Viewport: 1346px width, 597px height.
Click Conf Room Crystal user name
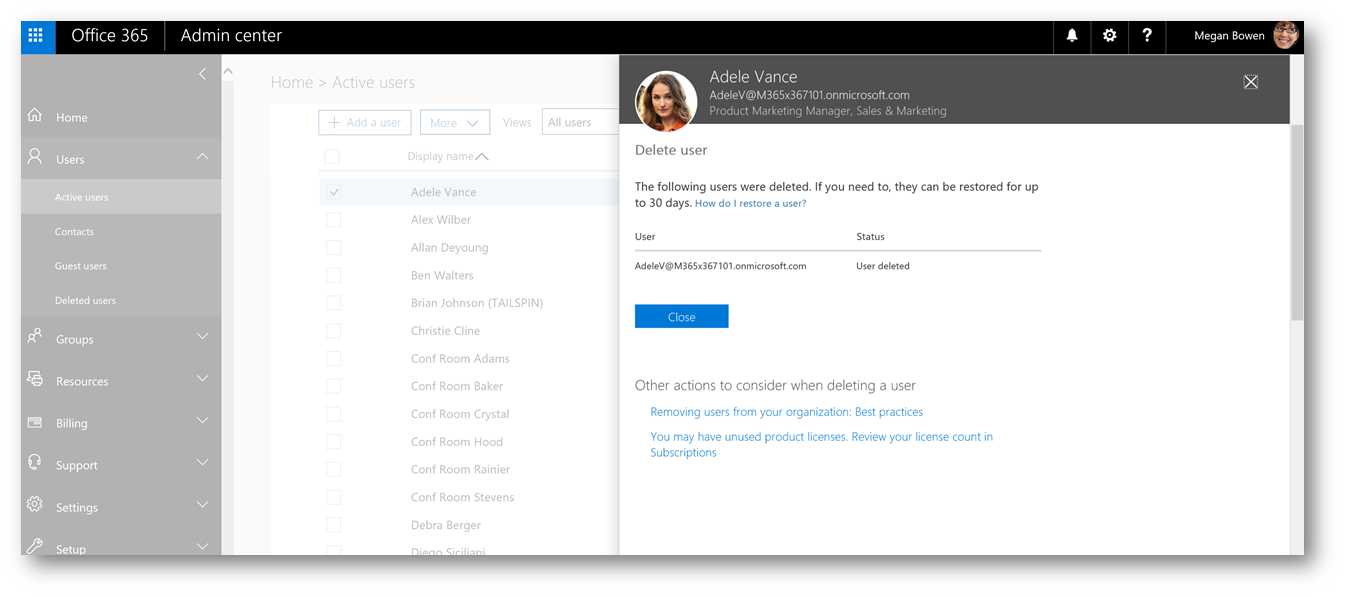pos(460,414)
